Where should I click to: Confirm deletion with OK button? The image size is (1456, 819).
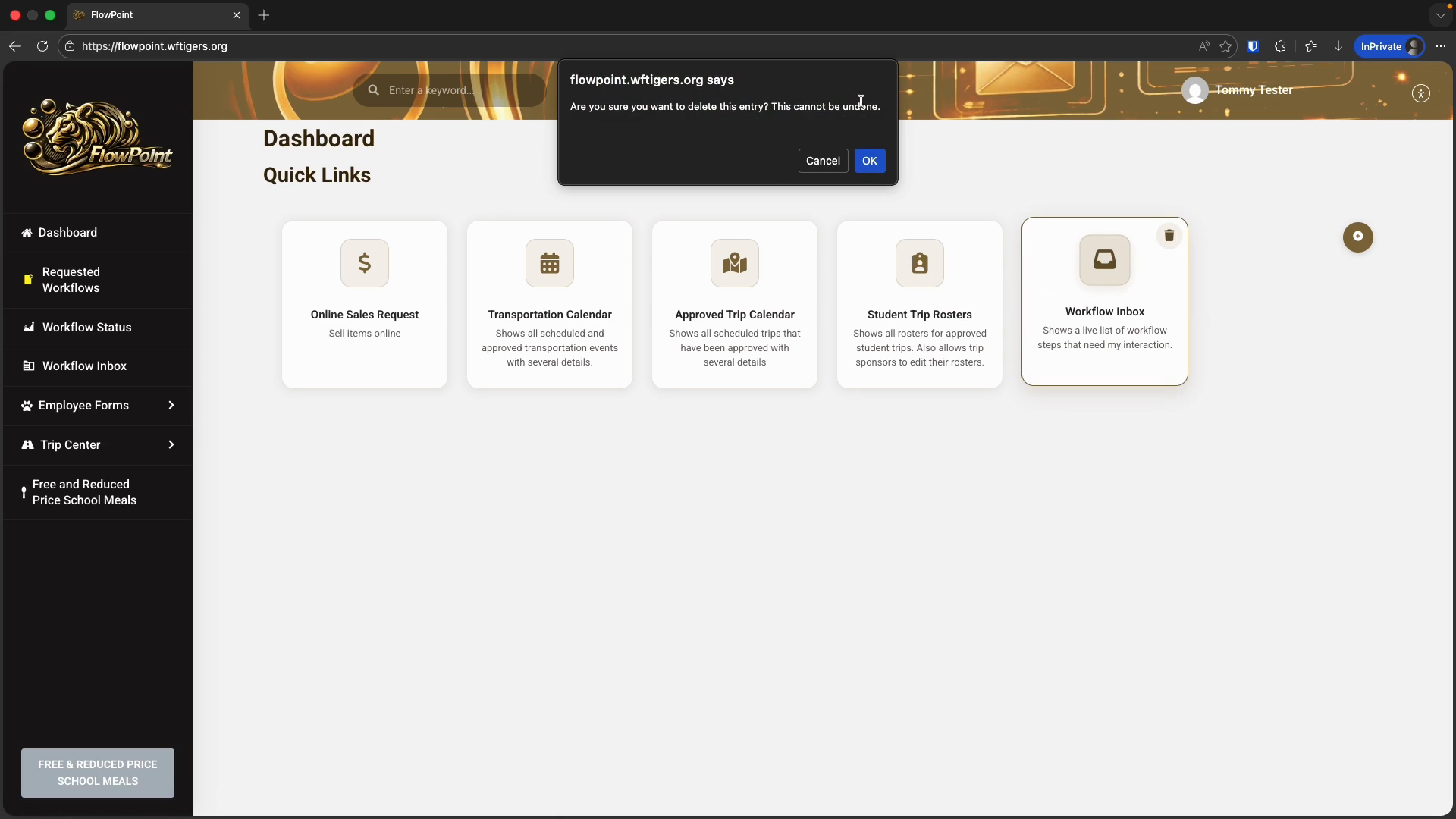(869, 161)
